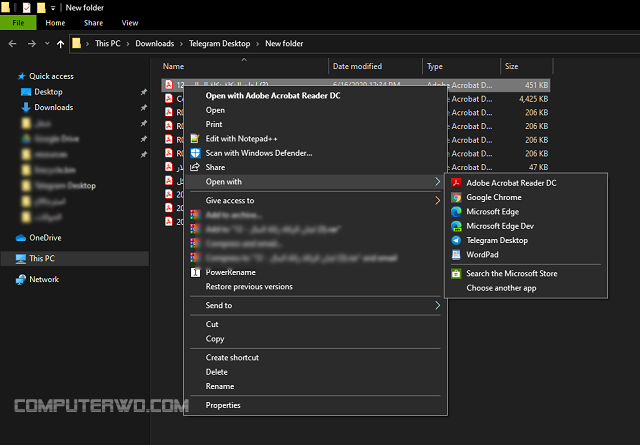Switch to the Home ribbon tab

tap(55, 23)
